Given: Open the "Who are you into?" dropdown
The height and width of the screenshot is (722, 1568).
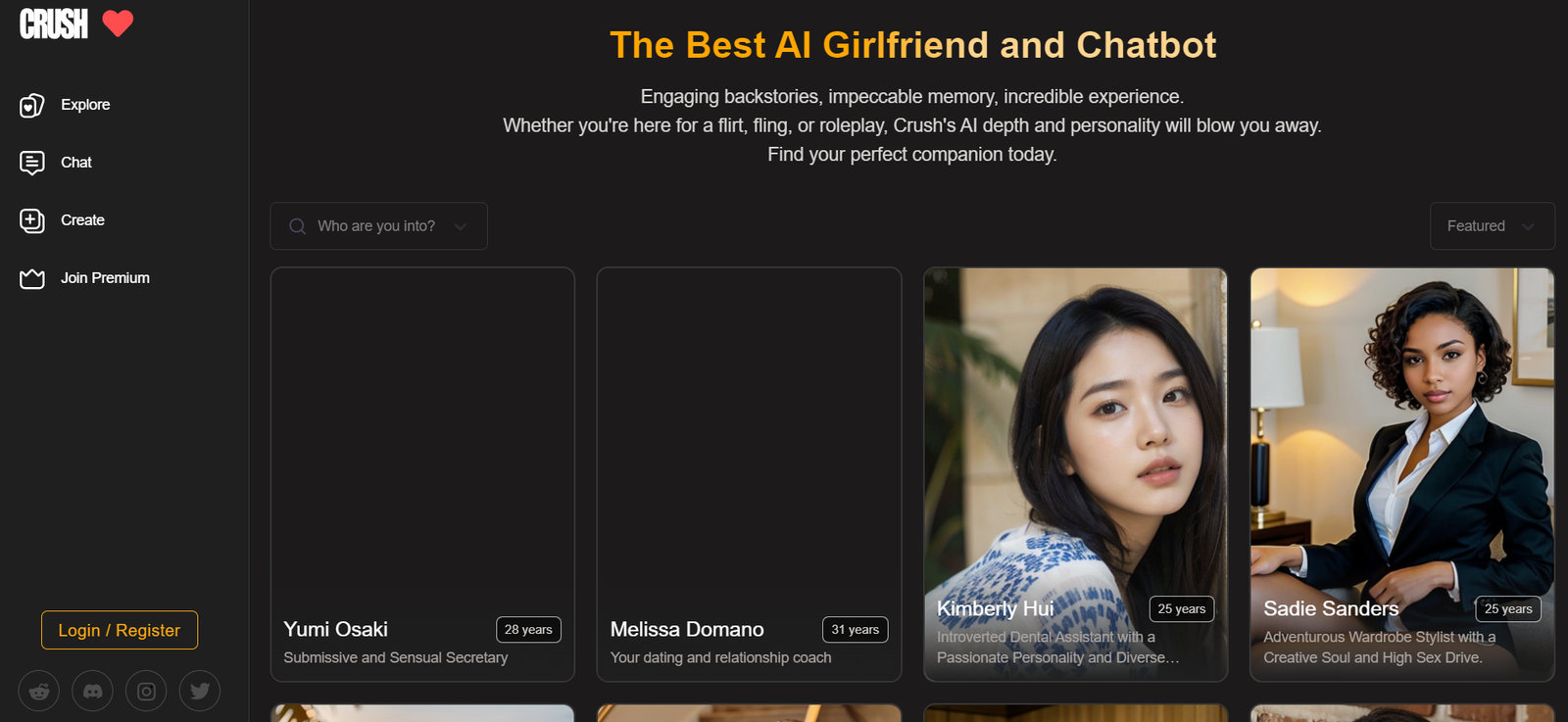Looking at the screenshot, I should 379,226.
